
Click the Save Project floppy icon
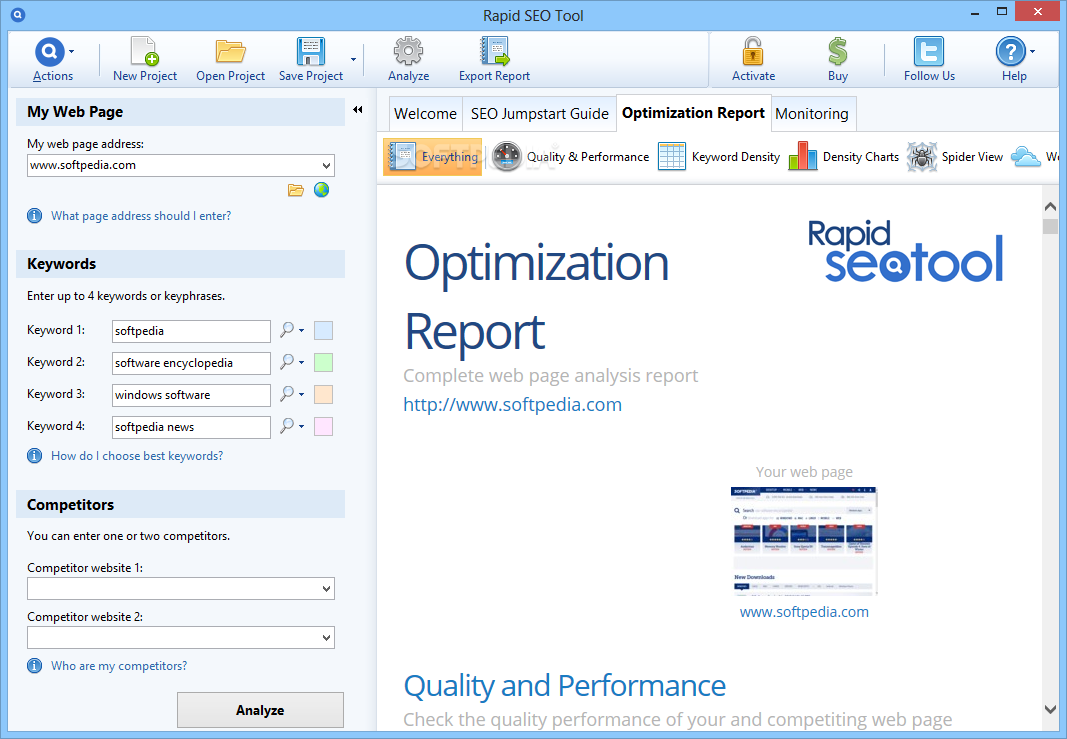pyautogui.click(x=310, y=52)
